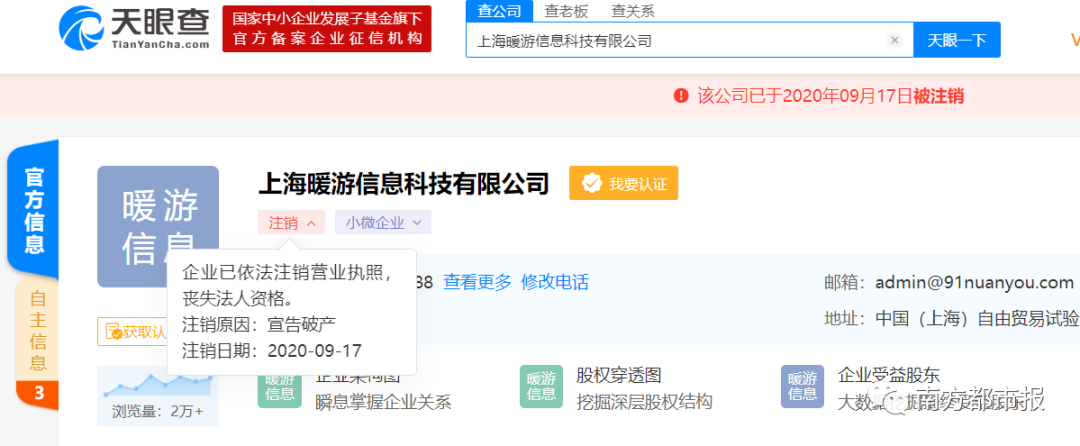The image size is (1080, 446).
Task: Click the 股权穿透图 title
Action: tap(619, 375)
